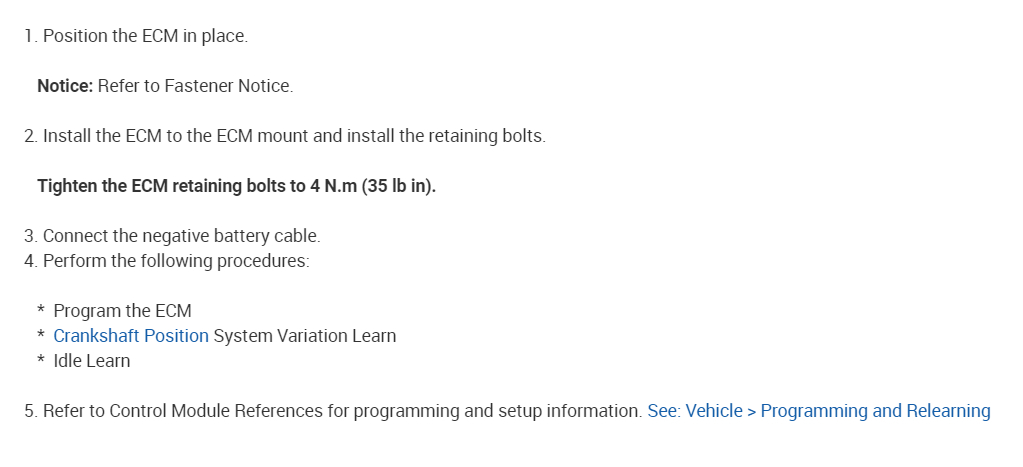Click the asterisk before 'Program the ECM'
Screen dimensions: 1023x467
pos(41,312)
